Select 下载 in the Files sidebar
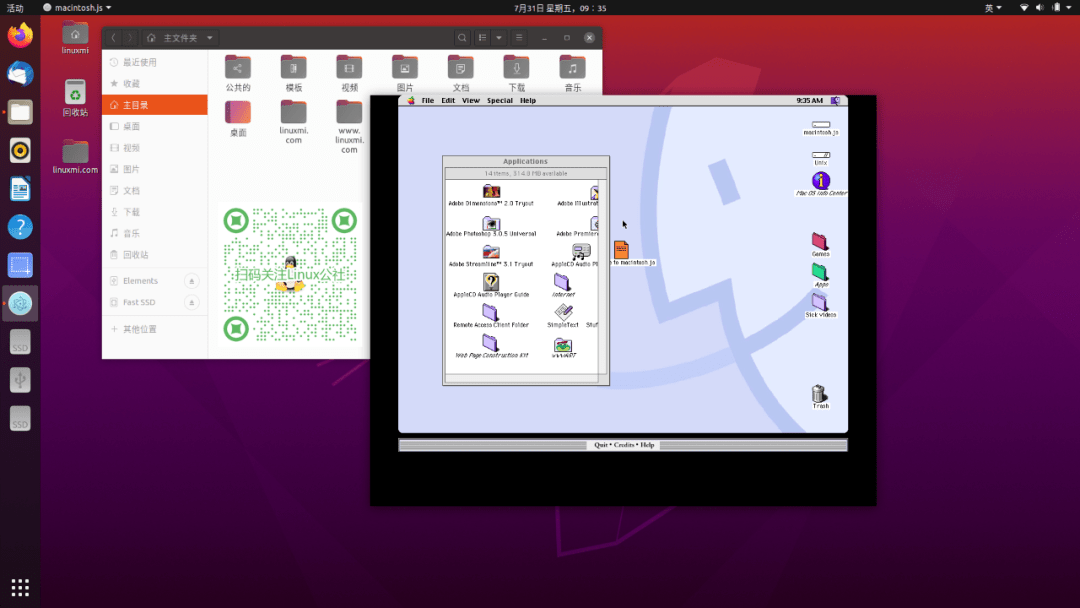Screen dimensions: 1080x608 click(x=155, y=212)
